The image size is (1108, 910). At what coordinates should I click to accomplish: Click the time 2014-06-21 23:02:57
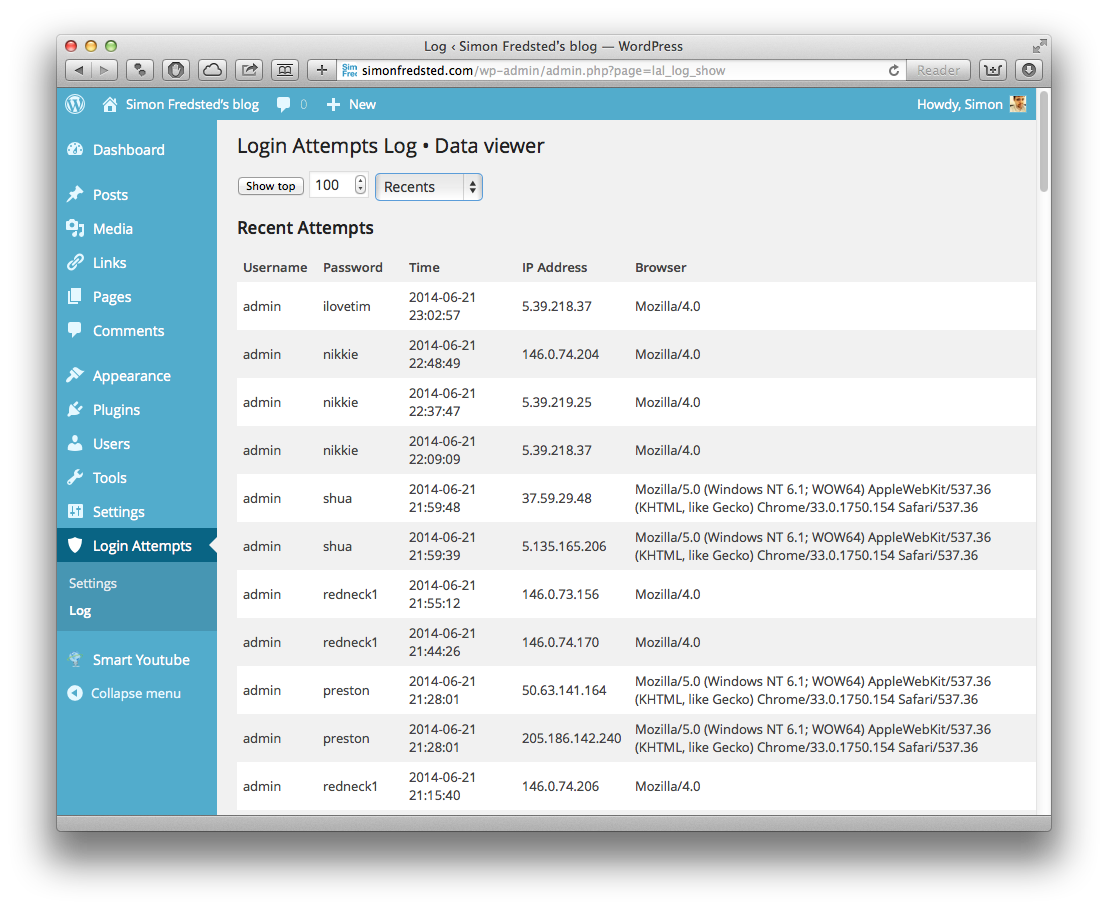click(x=442, y=307)
